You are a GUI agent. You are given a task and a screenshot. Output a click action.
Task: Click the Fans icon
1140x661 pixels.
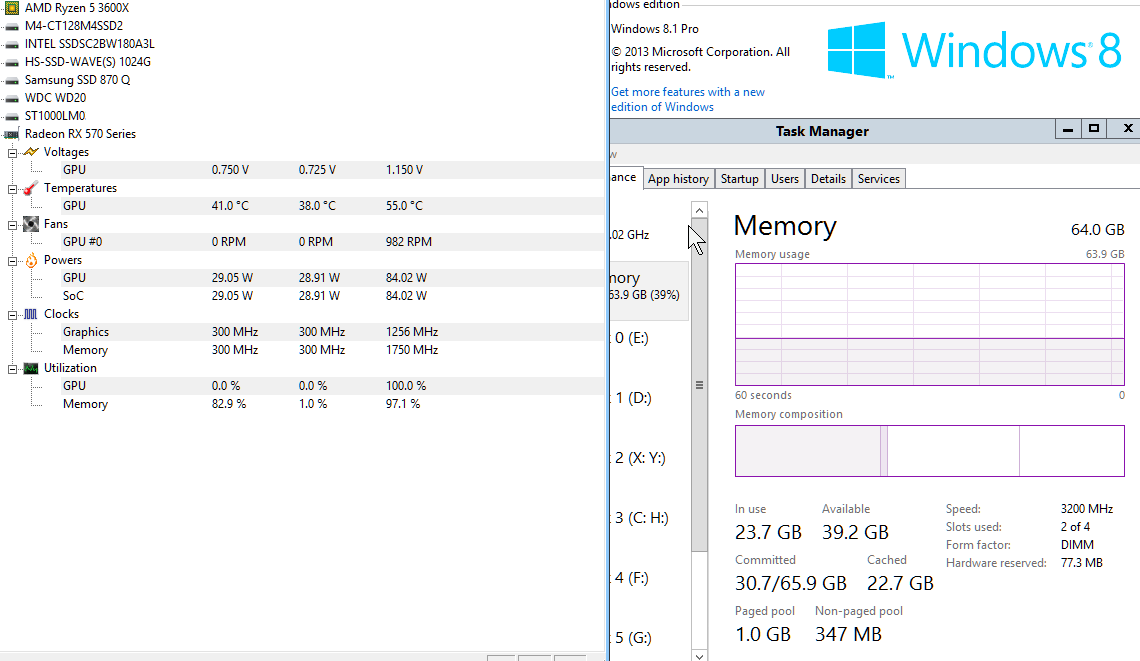(31, 224)
